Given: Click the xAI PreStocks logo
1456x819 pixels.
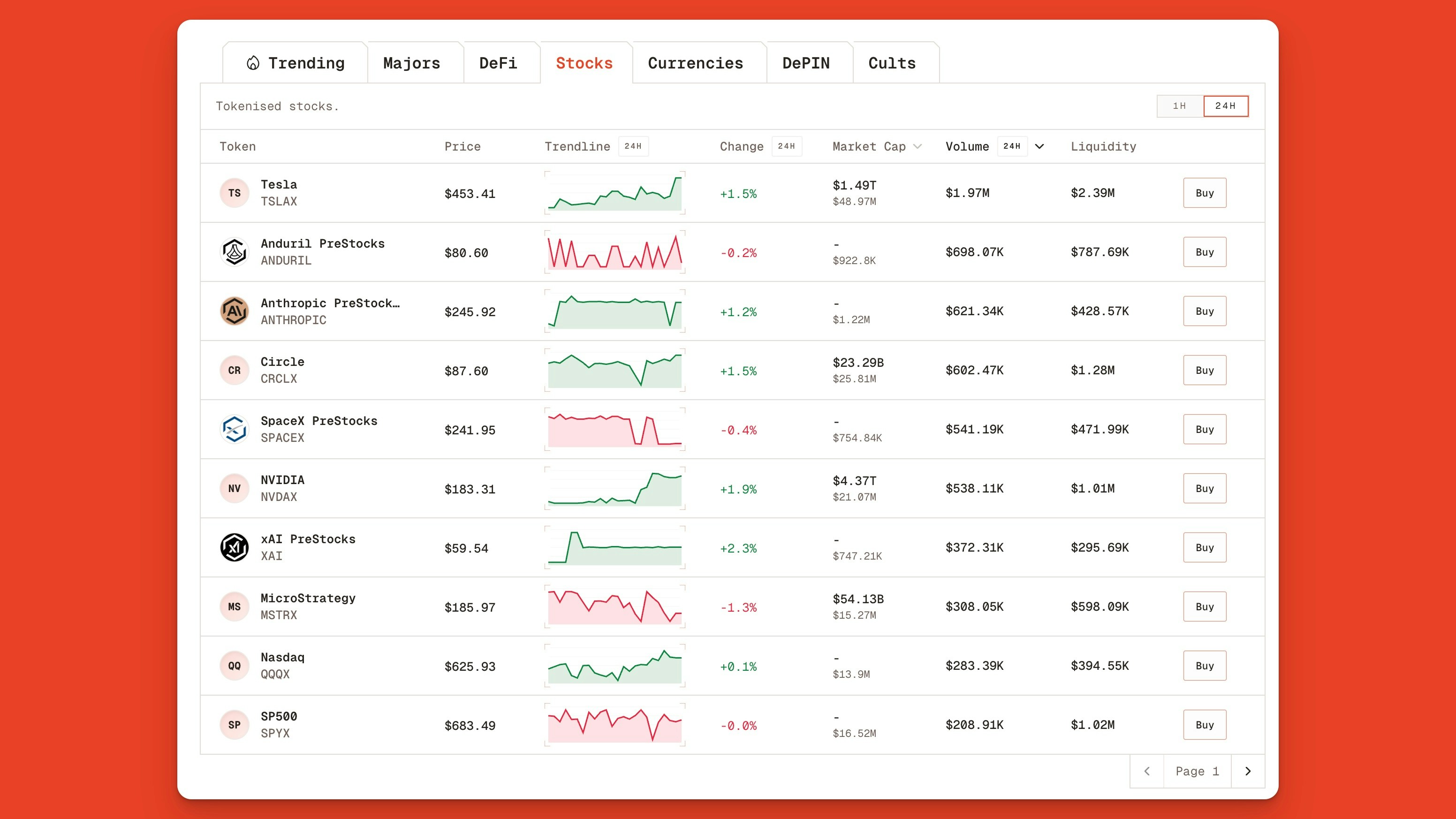Looking at the screenshot, I should point(234,547).
